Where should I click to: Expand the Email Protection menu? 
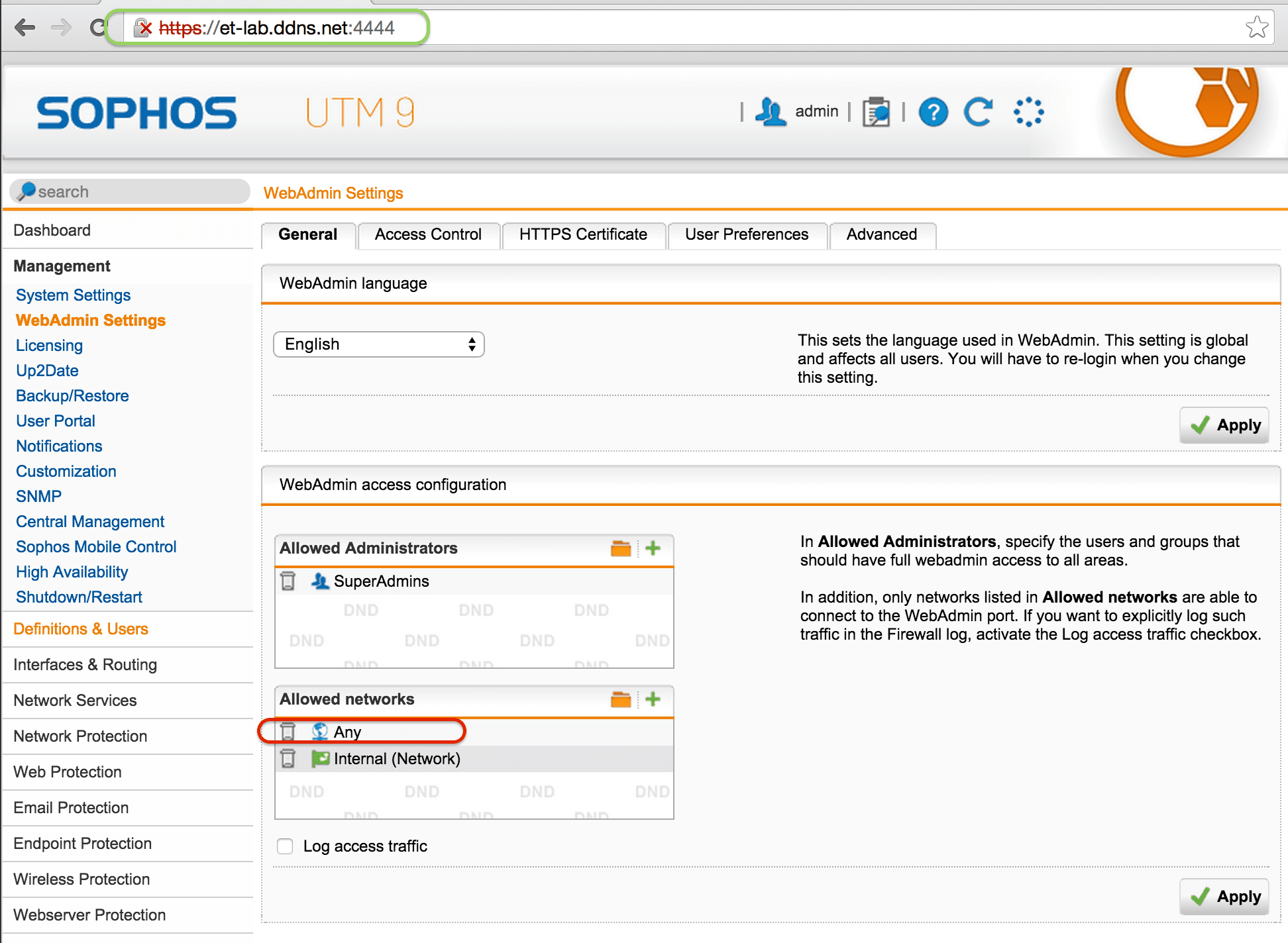click(71, 807)
